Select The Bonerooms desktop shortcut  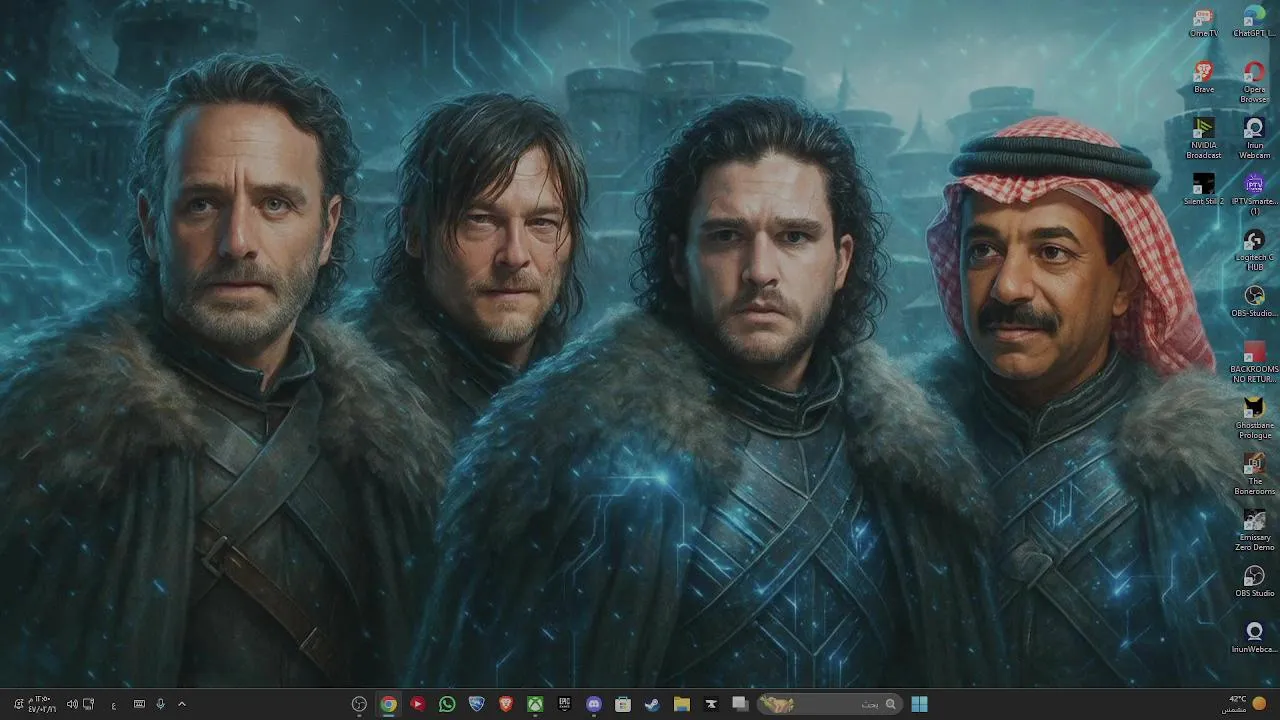tap(1254, 474)
